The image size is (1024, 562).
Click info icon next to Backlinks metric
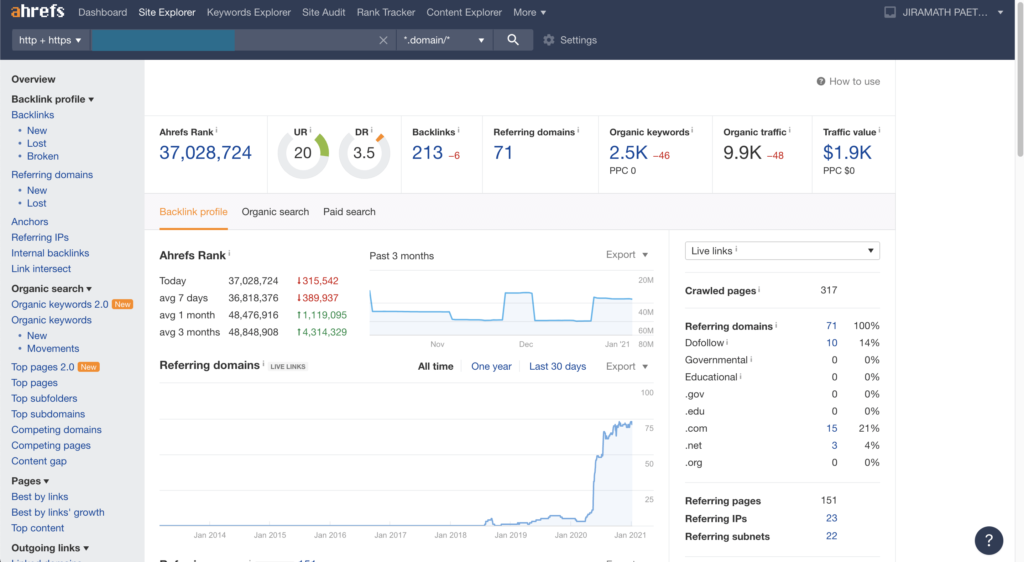pyautogui.click(x=458, y=130)
